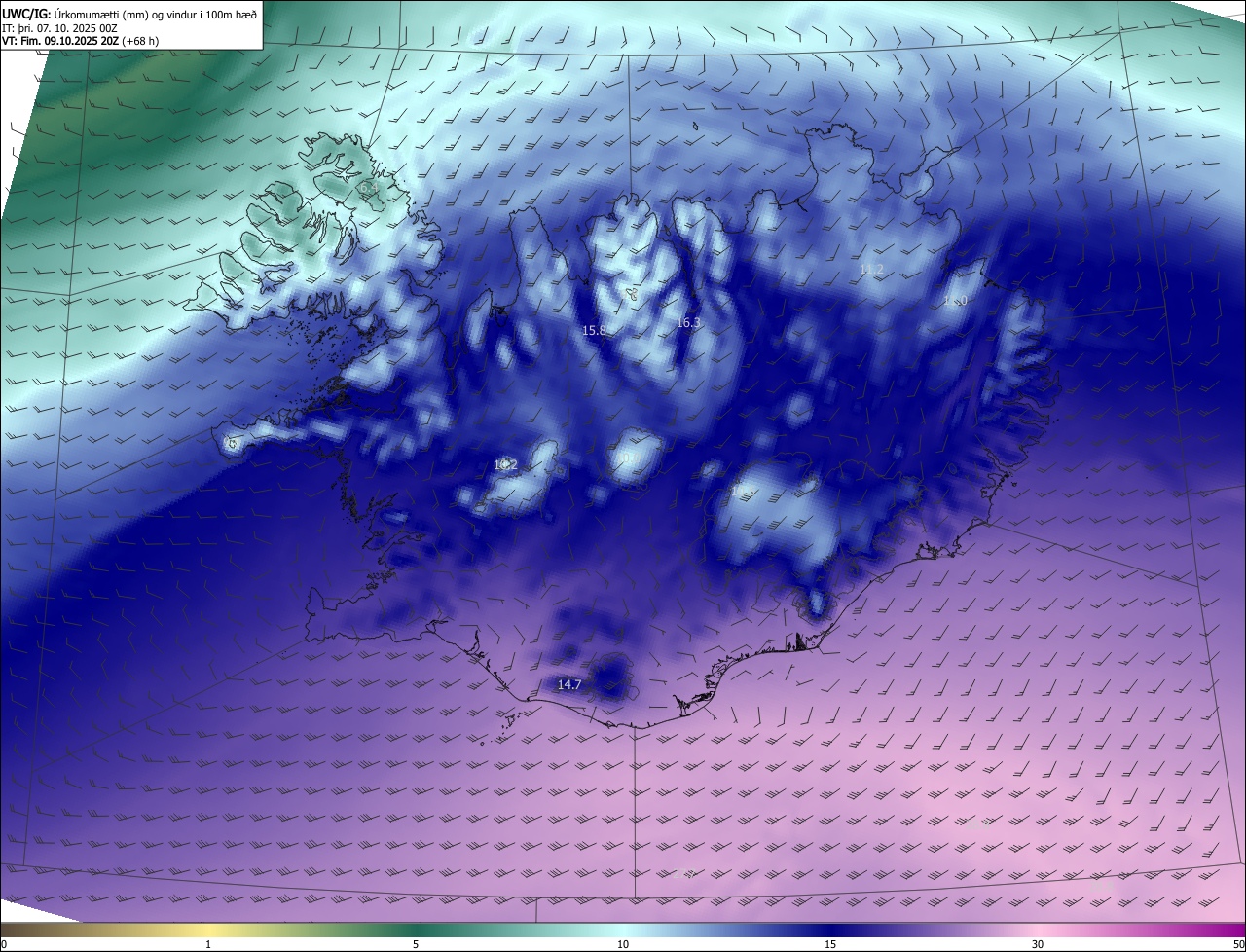The height and width of the screenshot is (952, 1246).
Task: Click the 15 tick label on the color scale
Action: click(x=830, y=944)
